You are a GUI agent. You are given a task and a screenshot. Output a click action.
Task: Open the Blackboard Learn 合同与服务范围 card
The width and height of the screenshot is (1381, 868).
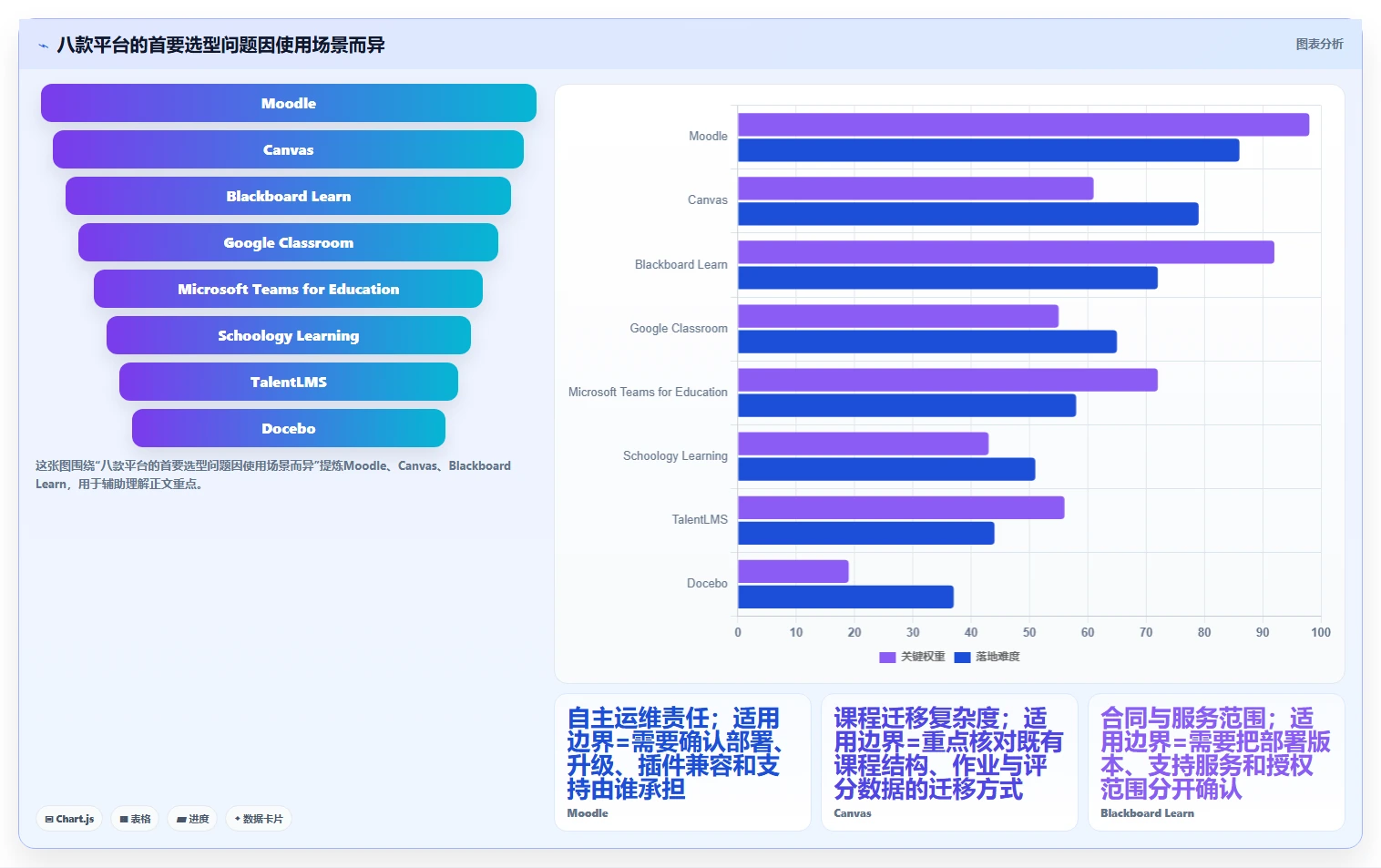(1216, 762)
